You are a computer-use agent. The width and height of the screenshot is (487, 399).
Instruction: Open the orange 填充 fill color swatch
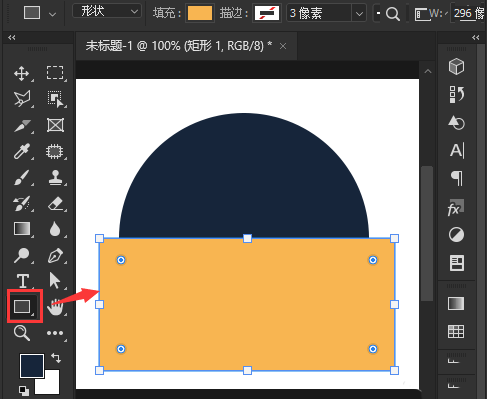click(x=200, y=13)
